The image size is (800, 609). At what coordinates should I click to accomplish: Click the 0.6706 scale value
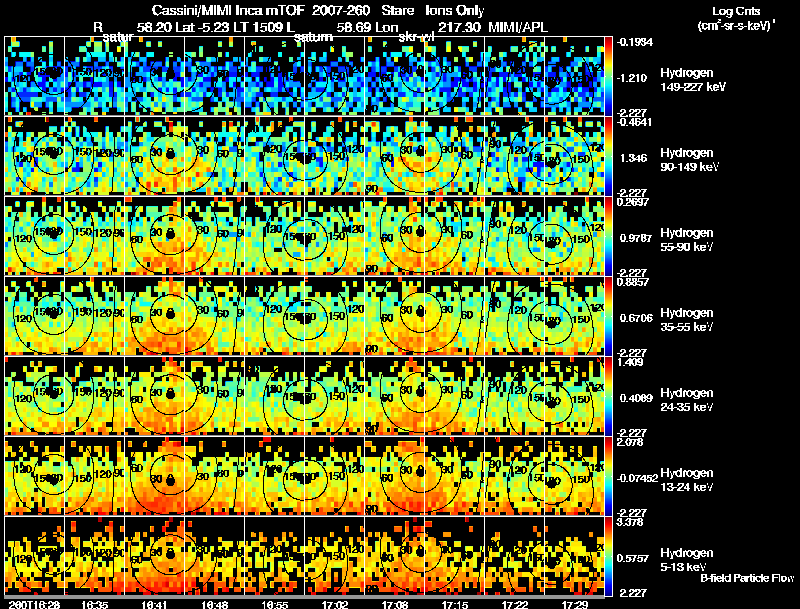[636, 318]
